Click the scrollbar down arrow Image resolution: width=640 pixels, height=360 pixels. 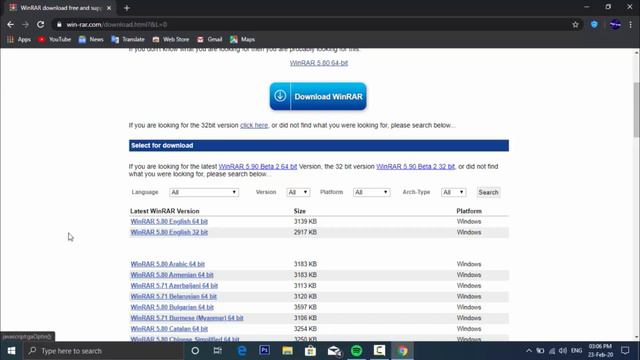point(636,338)
